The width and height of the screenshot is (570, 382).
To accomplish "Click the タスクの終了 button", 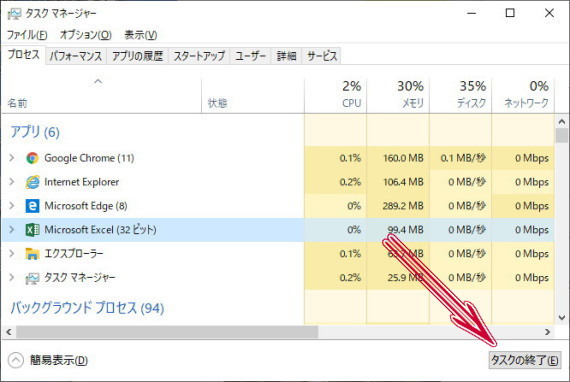I will point(525,360).
